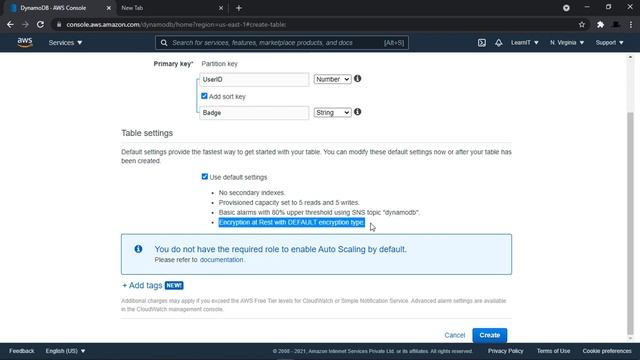Open the Chrome profile avatar
640x360 pixels.
(616, 24)
